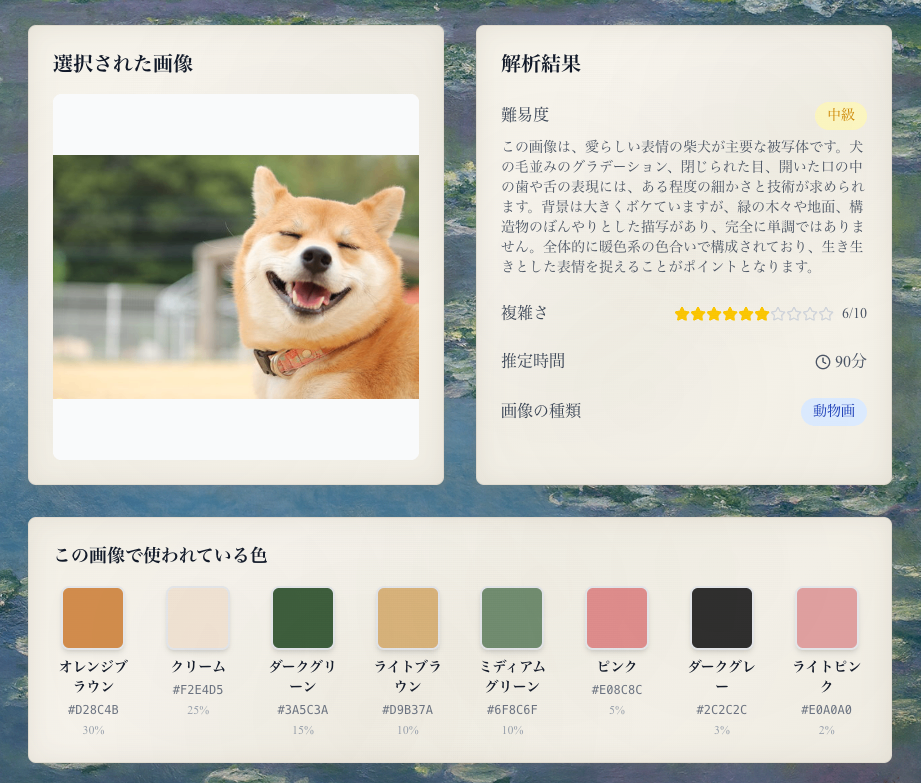Click the seventh empty star in rating
921x783 pixels.
(778, 314)
